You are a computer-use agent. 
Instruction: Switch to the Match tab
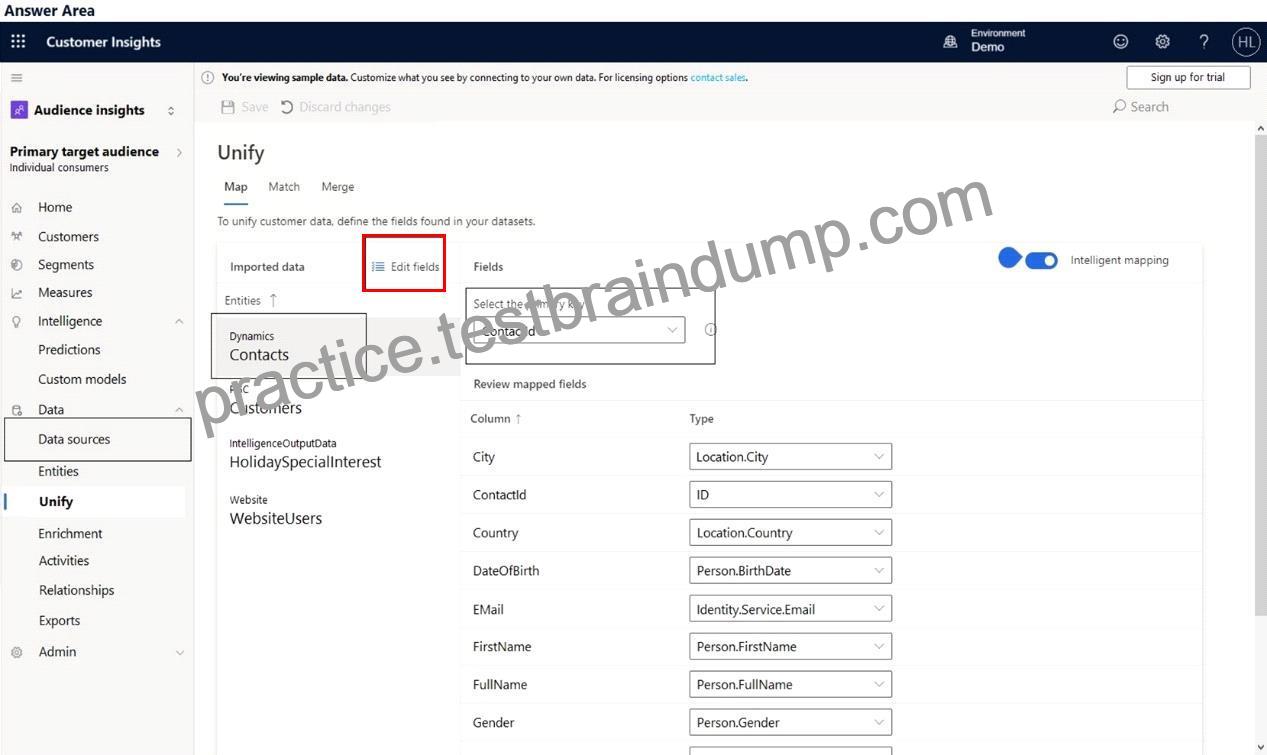[284, 187]
